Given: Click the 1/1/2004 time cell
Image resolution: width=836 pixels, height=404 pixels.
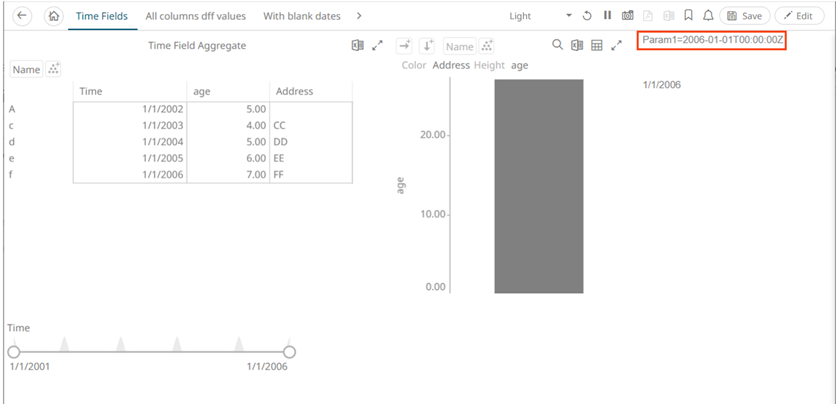Looking at the screenshot, I should click(130, 142).
